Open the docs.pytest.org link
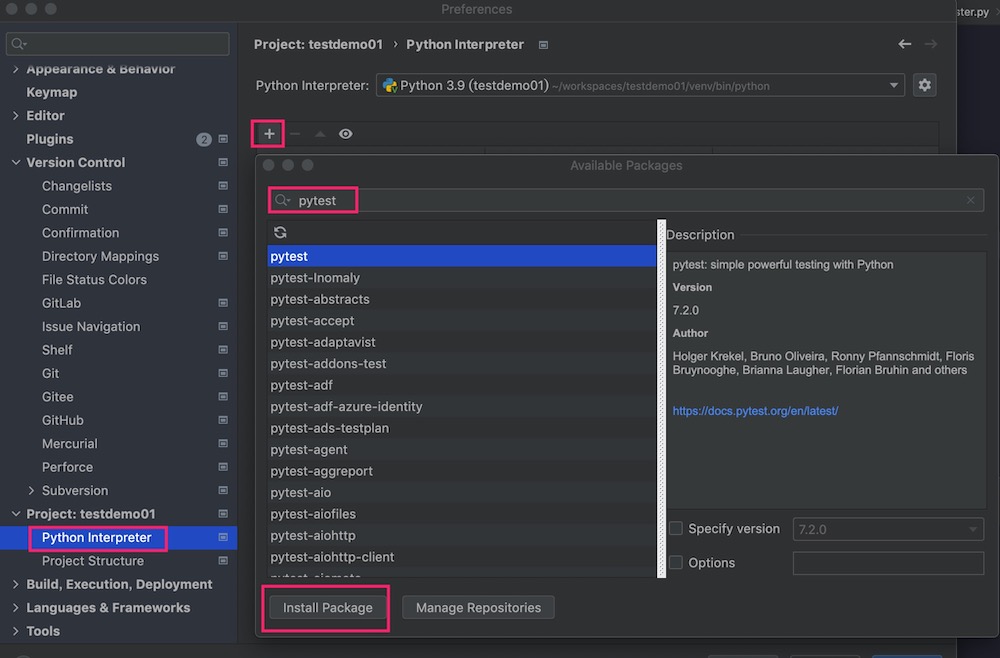The height and width of the screenshot is (658, 1000). coord(755,411)
